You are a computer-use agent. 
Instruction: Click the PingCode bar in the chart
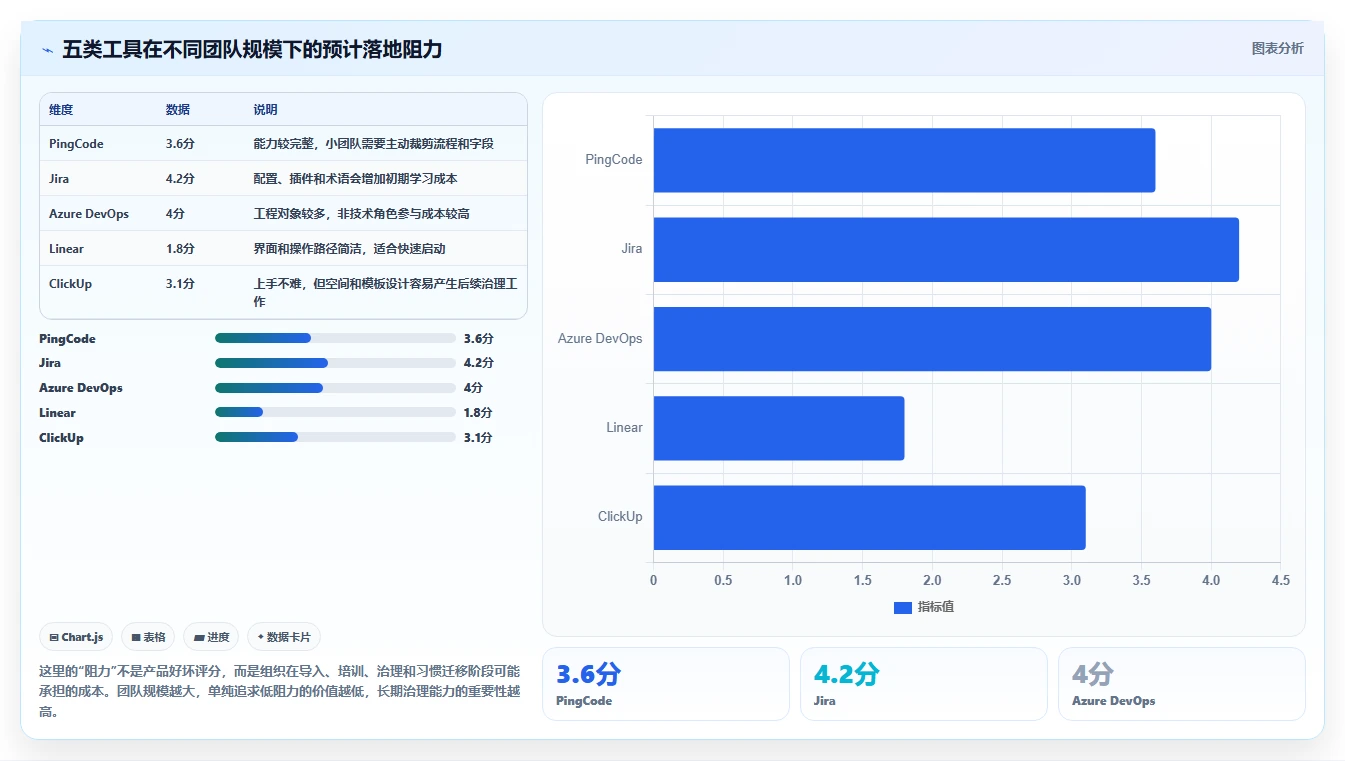coord(904,160)
